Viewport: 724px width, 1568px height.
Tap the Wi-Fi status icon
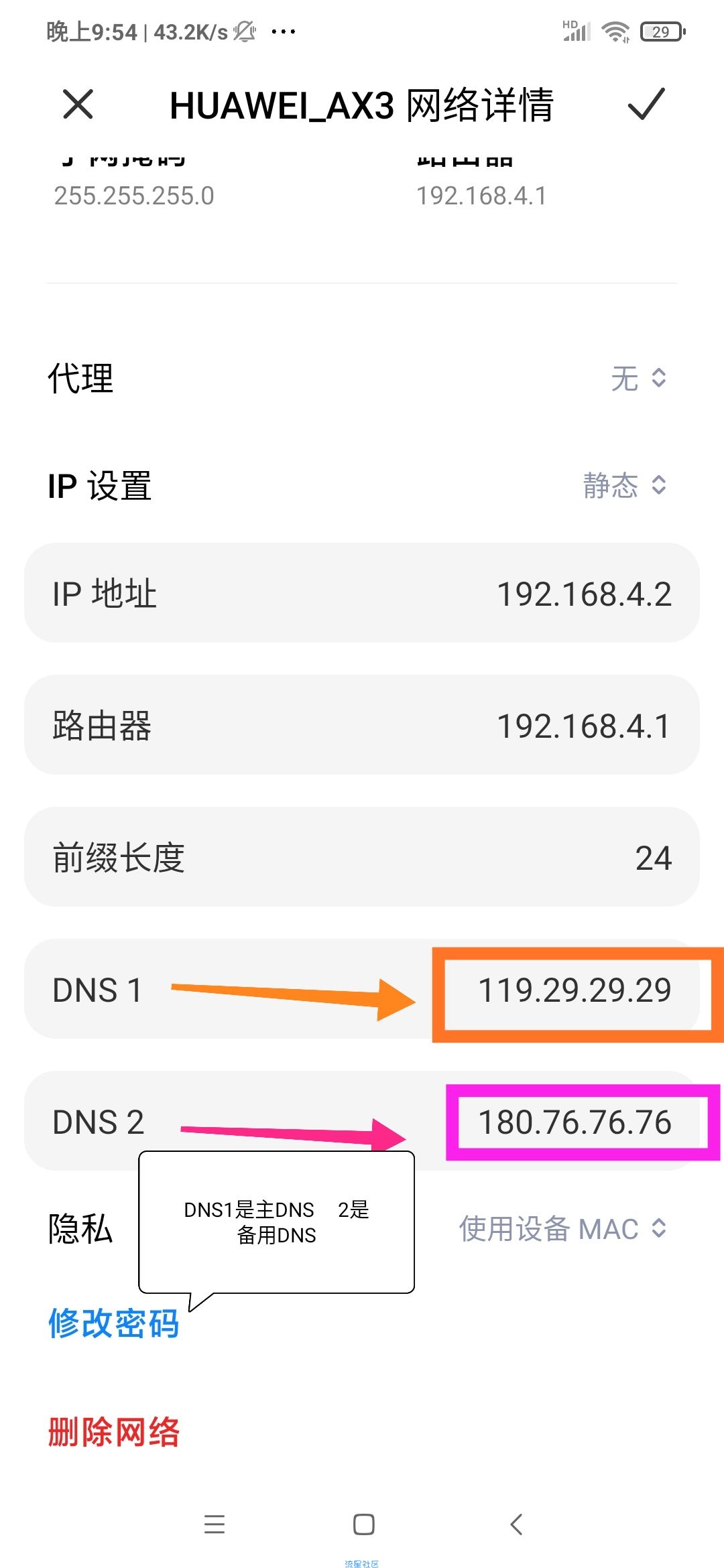pyautogui.click(x=615, y=31)
